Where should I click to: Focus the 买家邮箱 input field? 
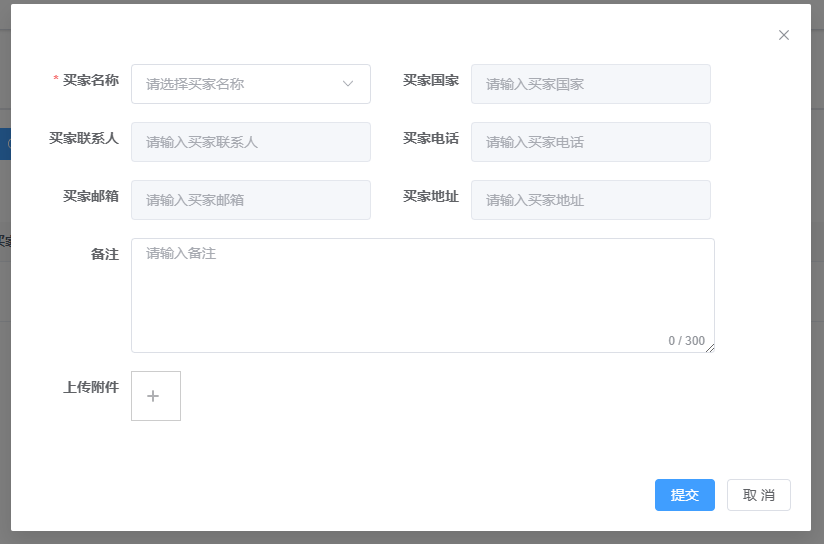click(x=251, y=200)
